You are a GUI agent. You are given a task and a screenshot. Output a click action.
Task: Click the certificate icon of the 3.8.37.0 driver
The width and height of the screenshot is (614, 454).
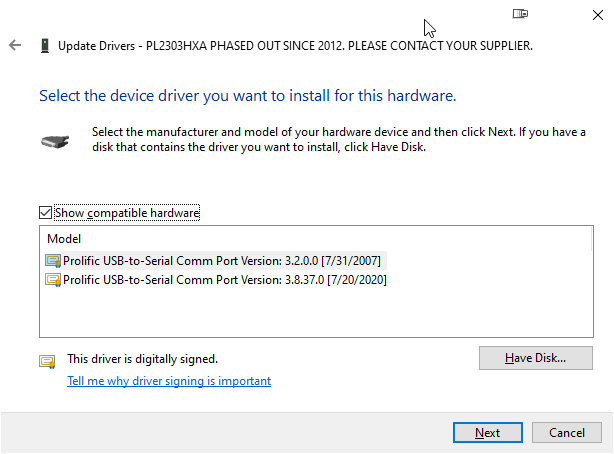pyautogui.click(x=53, y=280)
